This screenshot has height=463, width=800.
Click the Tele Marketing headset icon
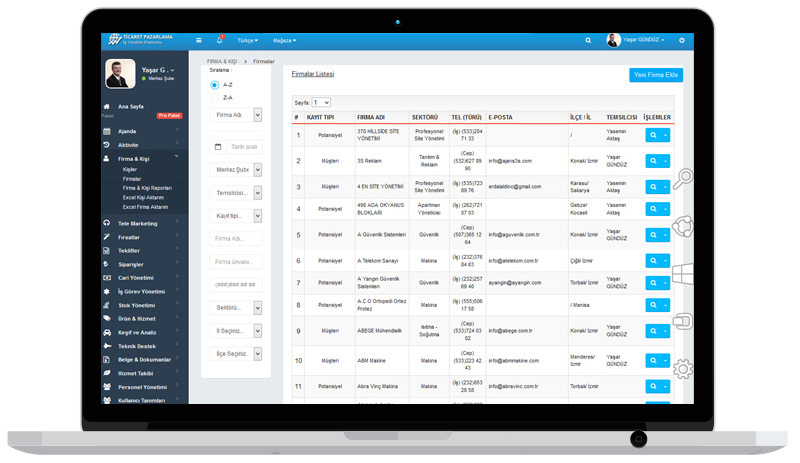click(x=107, y=223)
